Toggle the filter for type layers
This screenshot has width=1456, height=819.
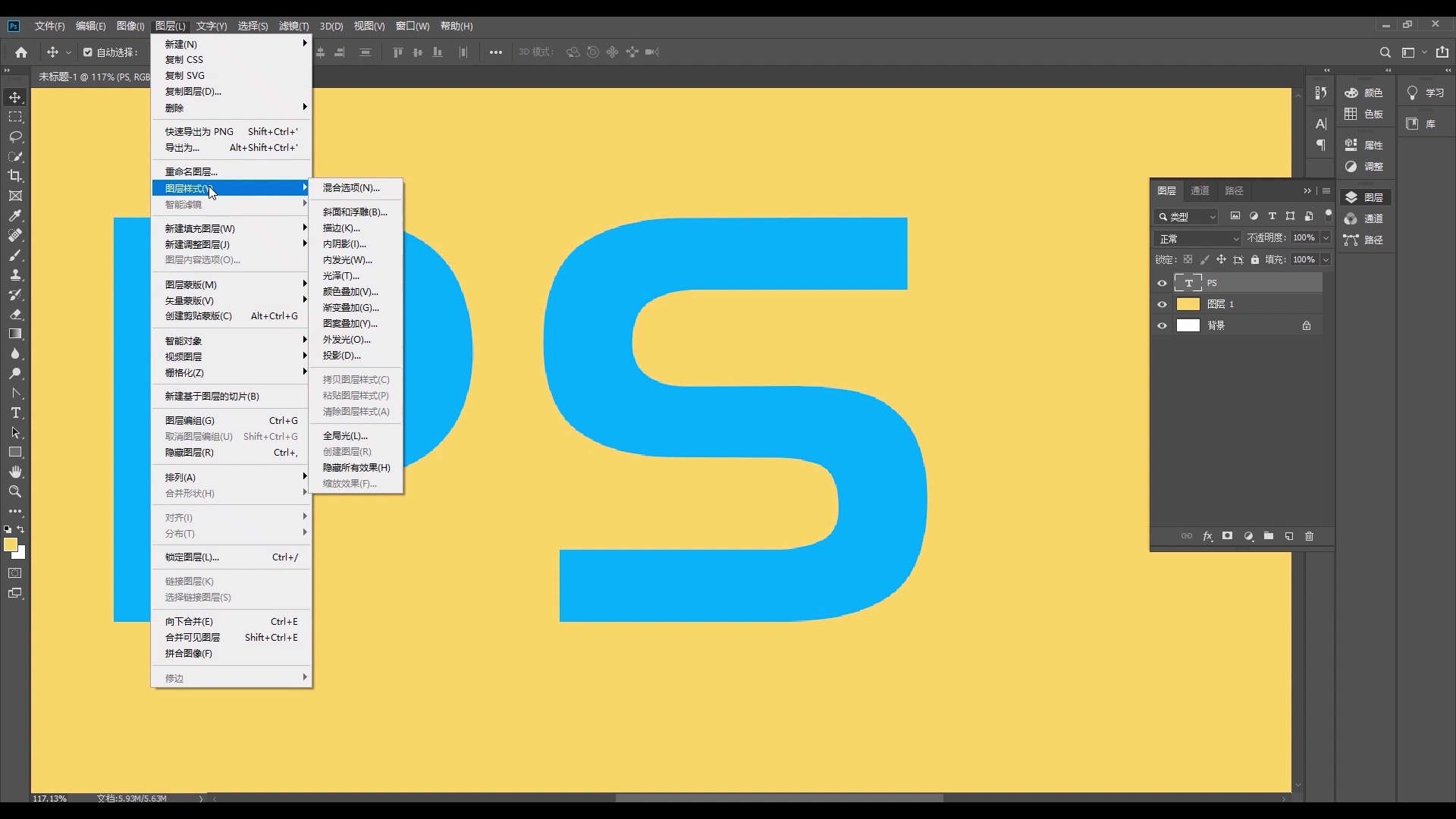(1272, 216)
